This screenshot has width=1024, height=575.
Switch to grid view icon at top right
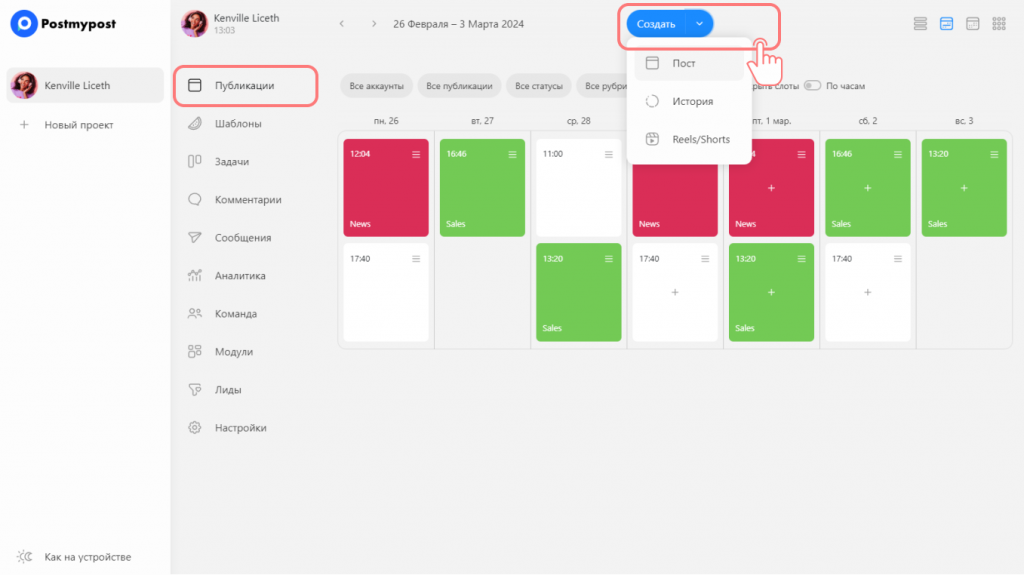[998, 24]
